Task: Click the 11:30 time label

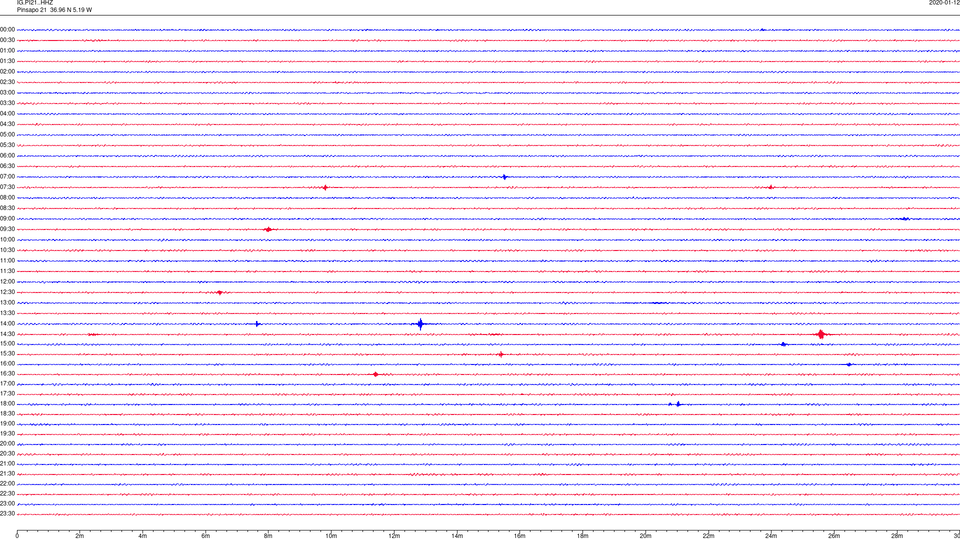Action: click(x=8, y=271)
